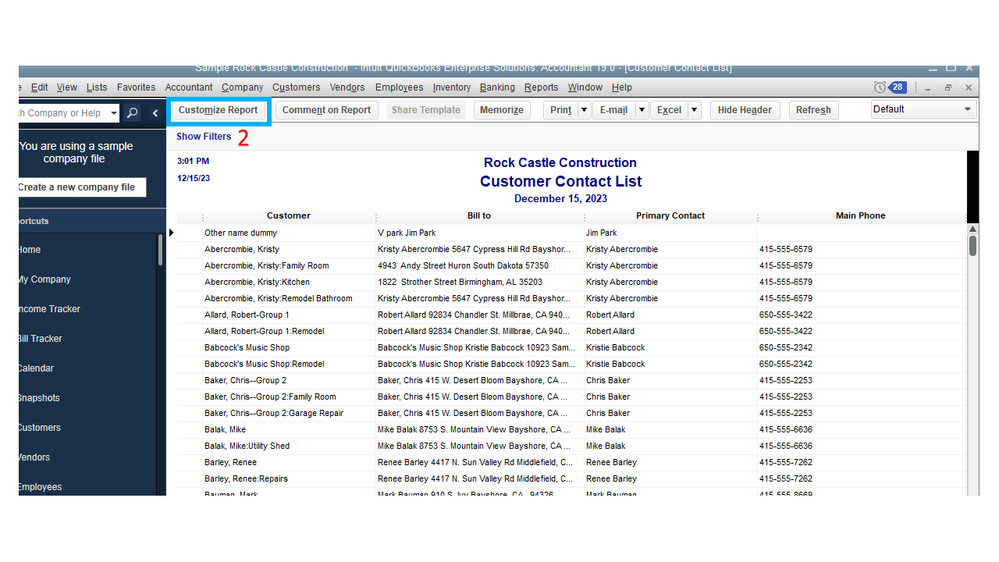Viewport: 999px width, 562px height.
Task: Click the Customize Report button
Action: pos(218,110)
